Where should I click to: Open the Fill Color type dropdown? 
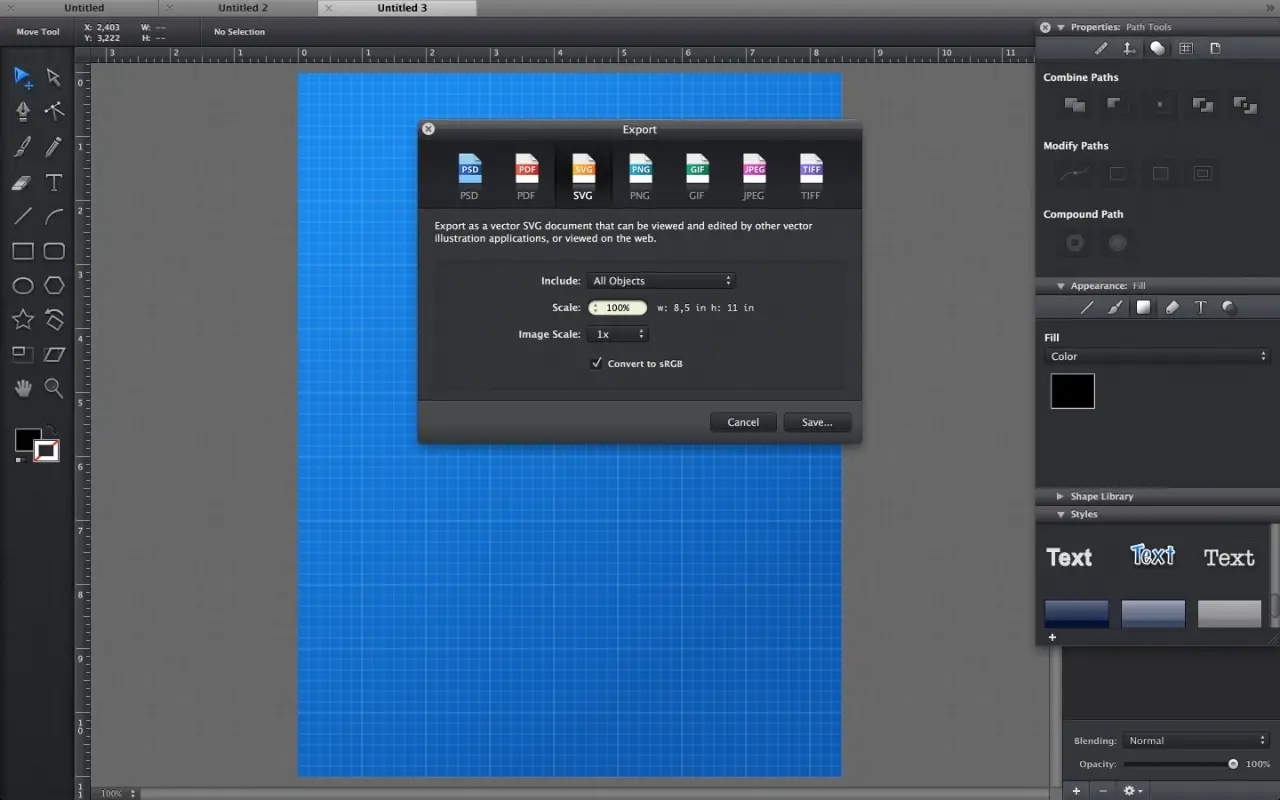[1157, 356]
